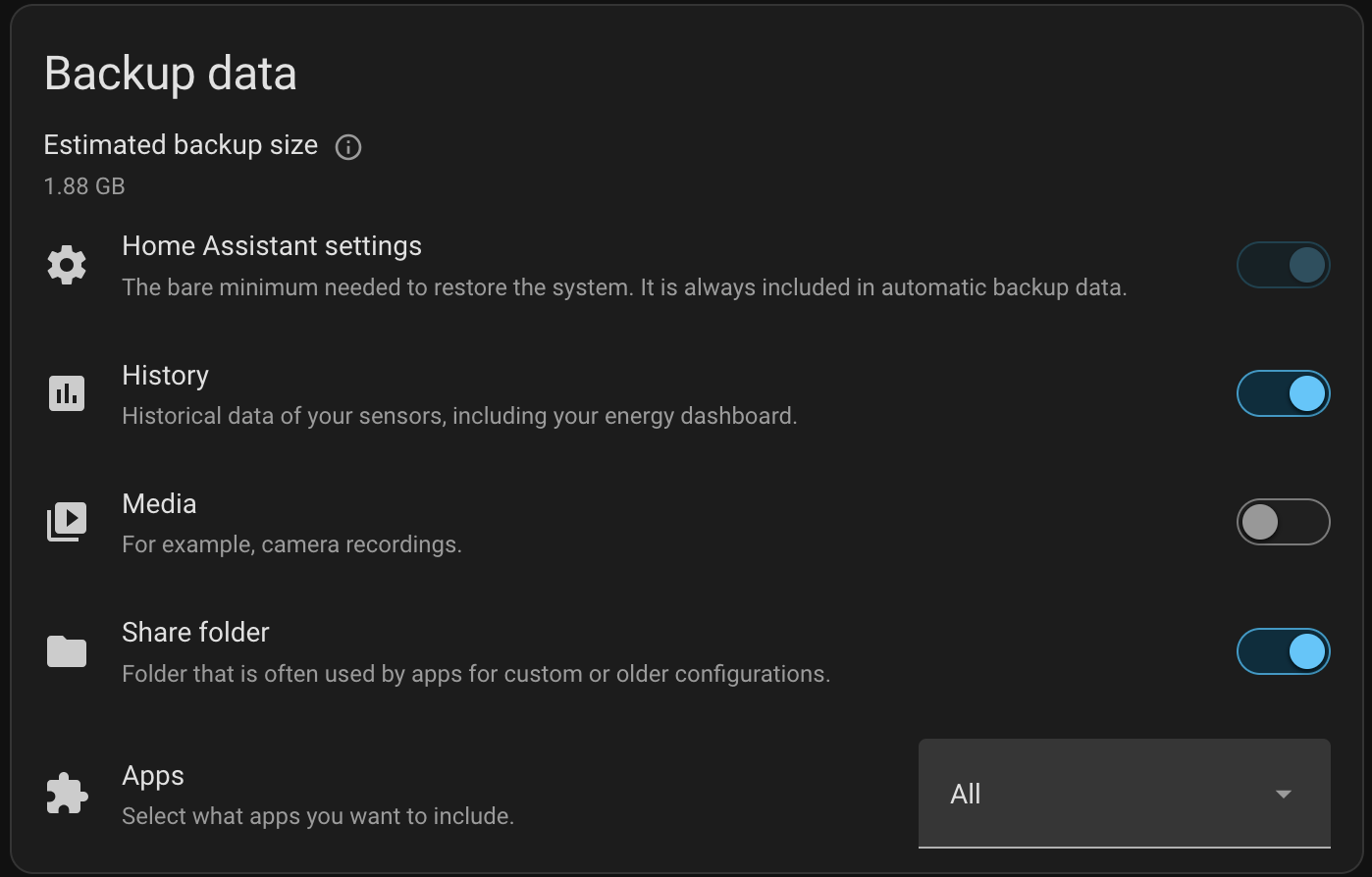Click the Share folder icon
The height and width of the screenshot is (877, 1372).
[x=67, y=651]
